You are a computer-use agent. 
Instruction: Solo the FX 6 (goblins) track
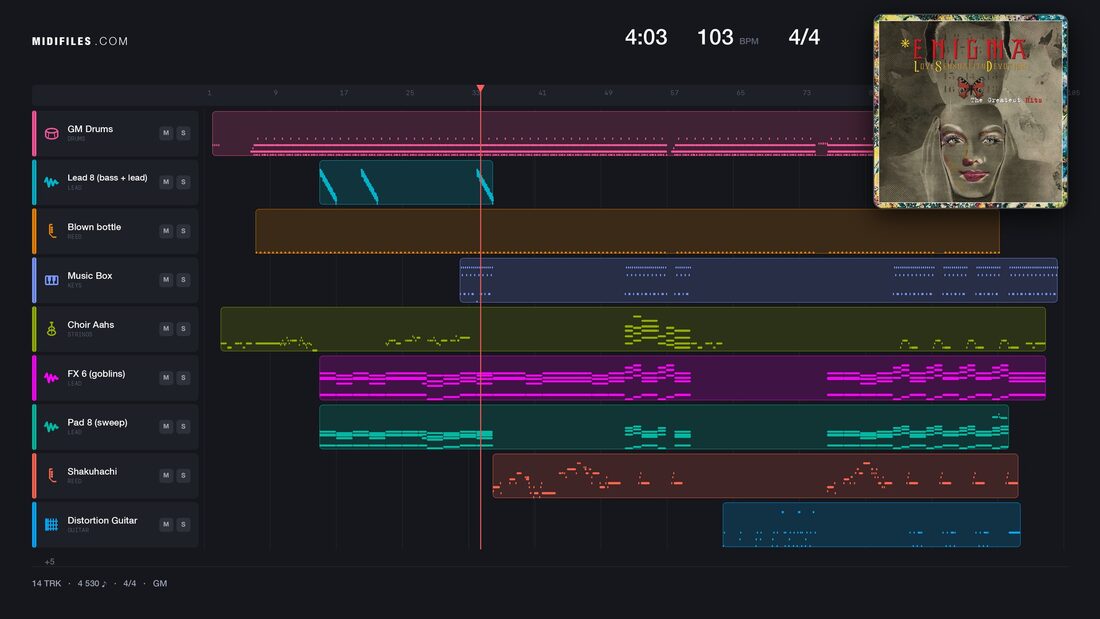tap(183, 378)
